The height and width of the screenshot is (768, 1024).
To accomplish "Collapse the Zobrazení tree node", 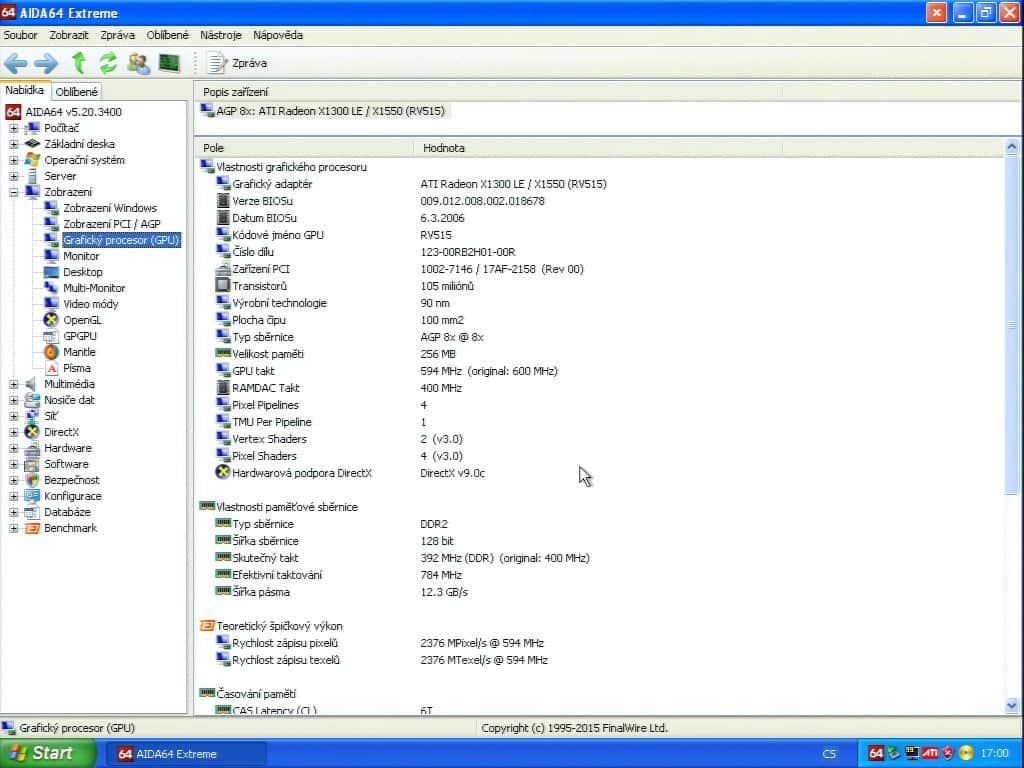I will pyautogui.click(x=14, y=193).
